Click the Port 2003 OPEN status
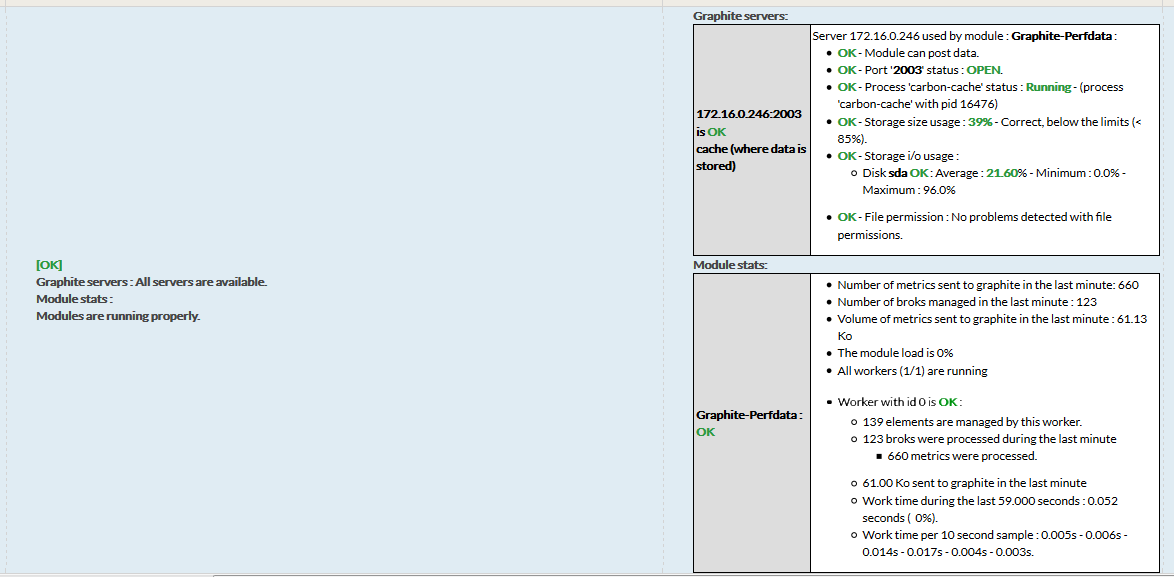1174x577 pixels. tap(983, 70)
